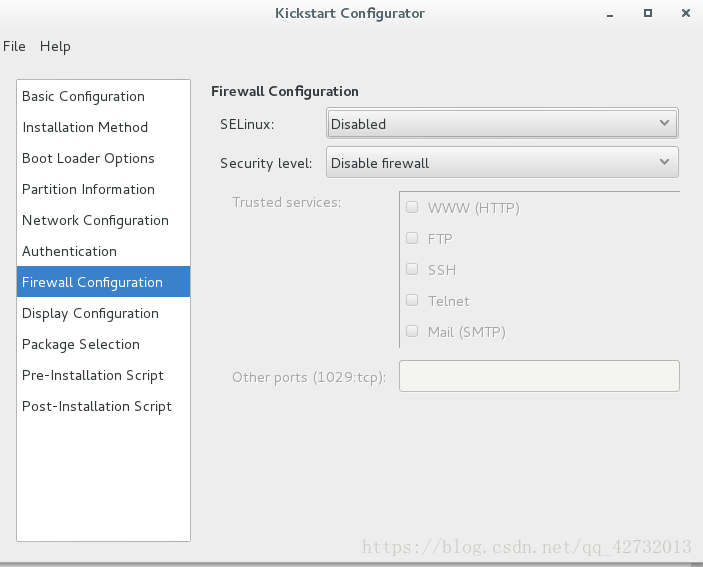The image size is (703, 567).
Task: Check the Mail (SMTP) checkbox
Action: click(x=412, y=331)
